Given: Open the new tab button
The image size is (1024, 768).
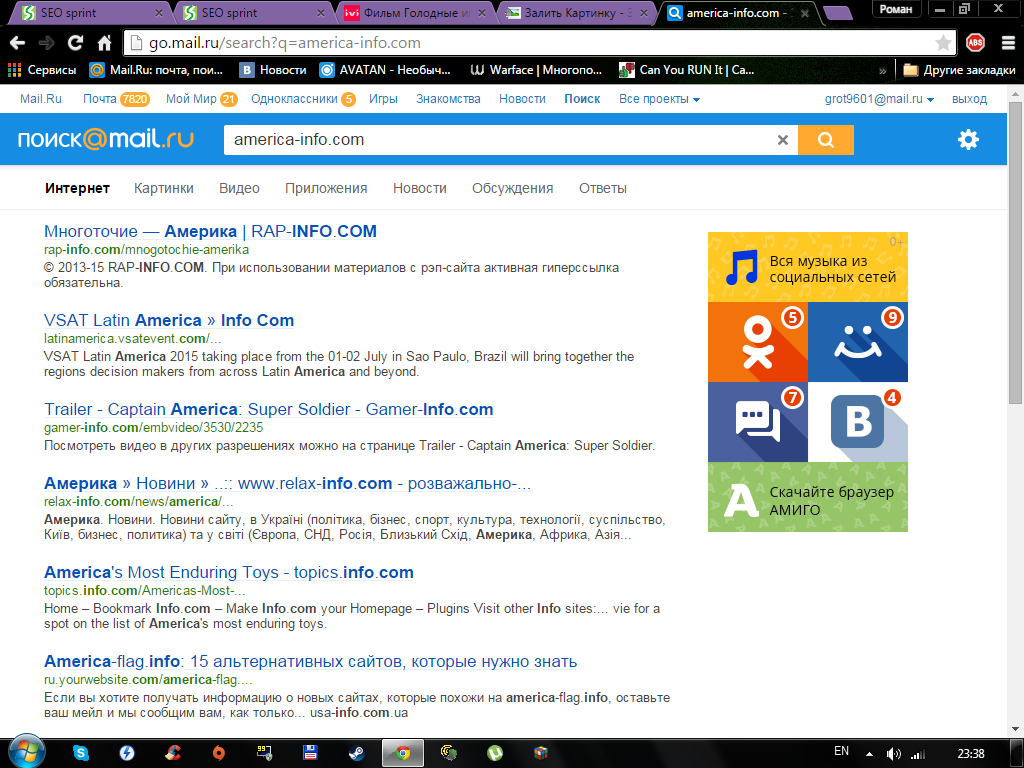Looking at the screenshot, I should point(838,12).
